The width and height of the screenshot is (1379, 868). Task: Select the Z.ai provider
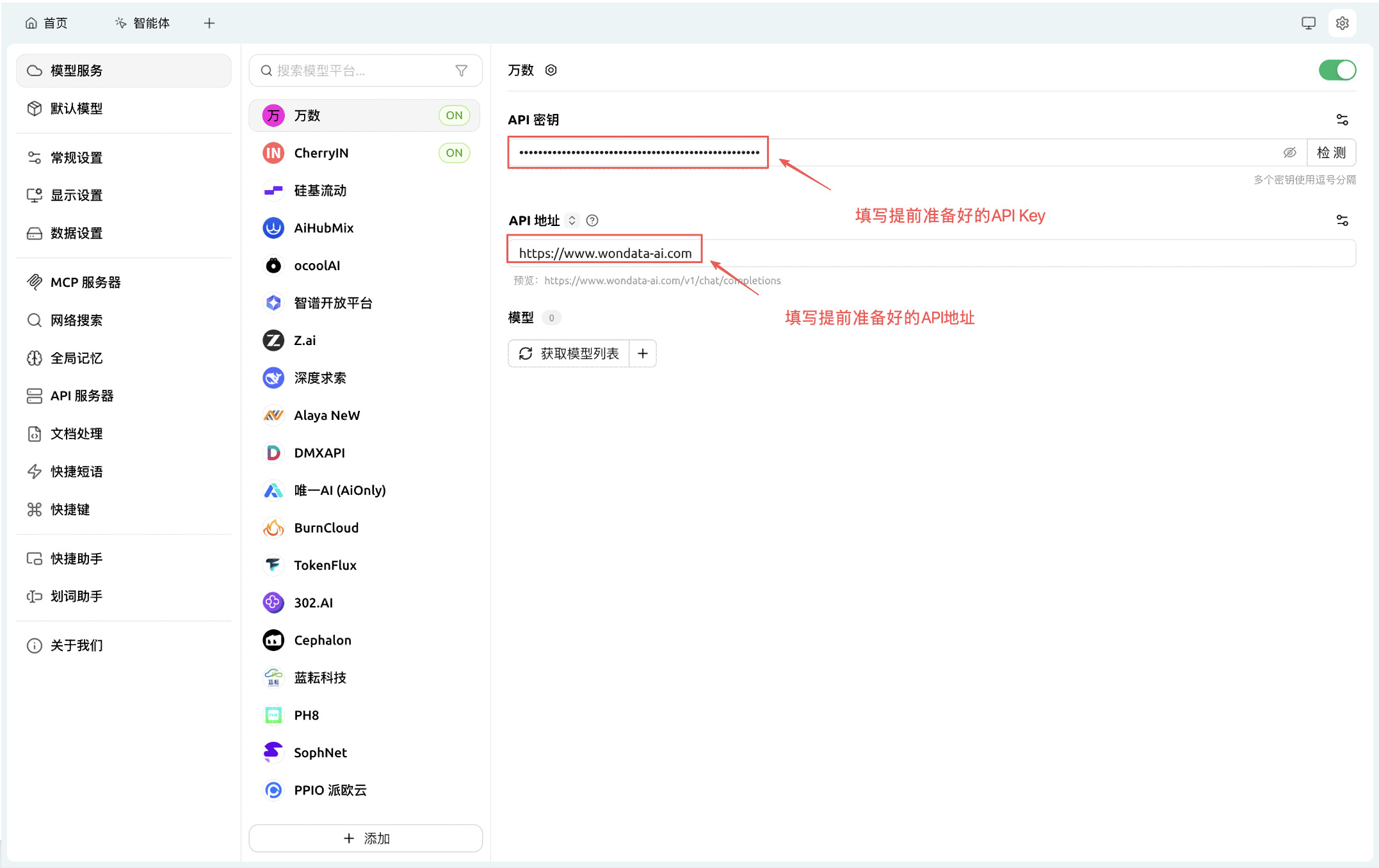pyautogui.click(x=364, y=340)
